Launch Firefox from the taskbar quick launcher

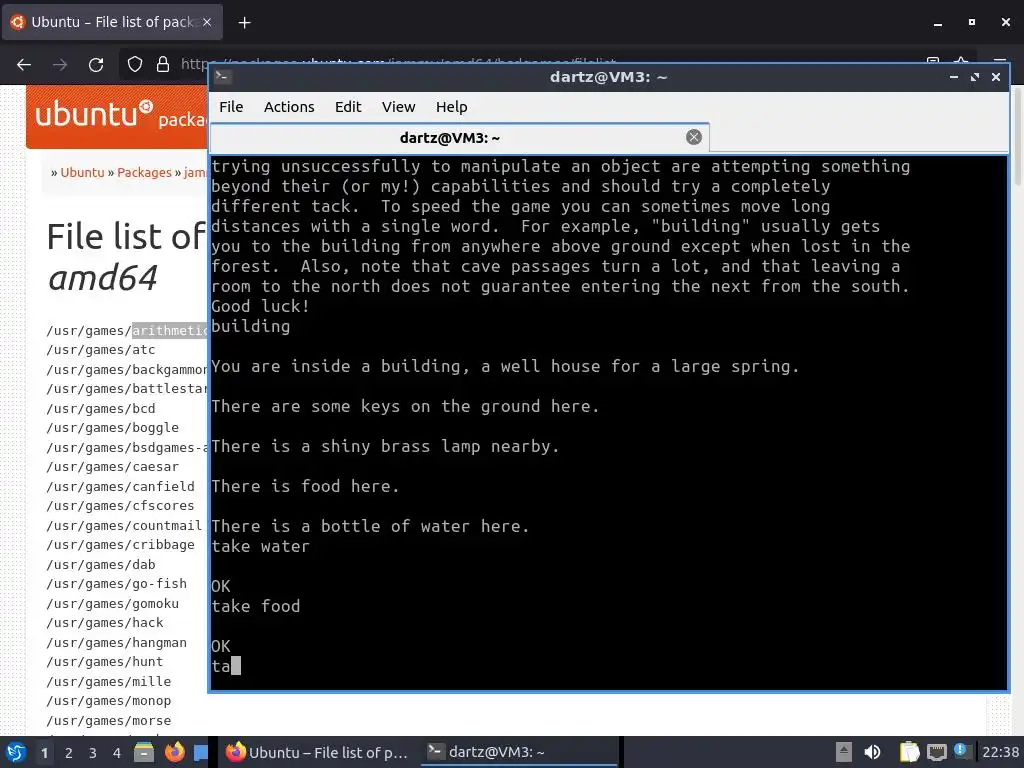(174, 752)
